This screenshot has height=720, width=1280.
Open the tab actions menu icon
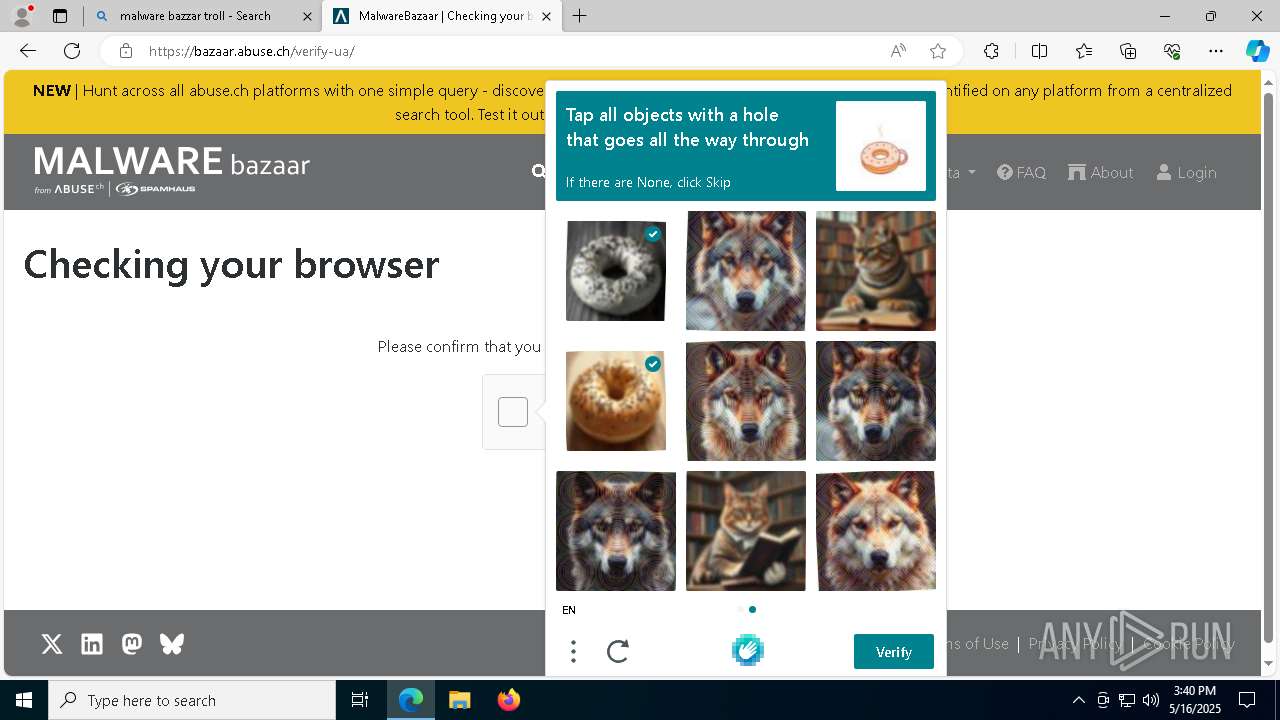click(60, 16)
